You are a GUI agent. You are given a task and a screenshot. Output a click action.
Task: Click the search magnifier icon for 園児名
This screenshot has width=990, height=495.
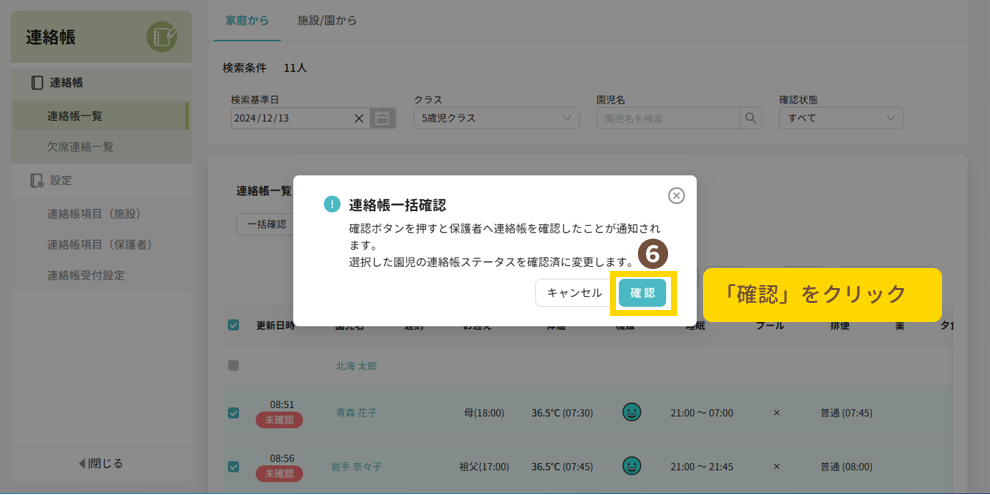pyautogui.click(x=750, y=118)
